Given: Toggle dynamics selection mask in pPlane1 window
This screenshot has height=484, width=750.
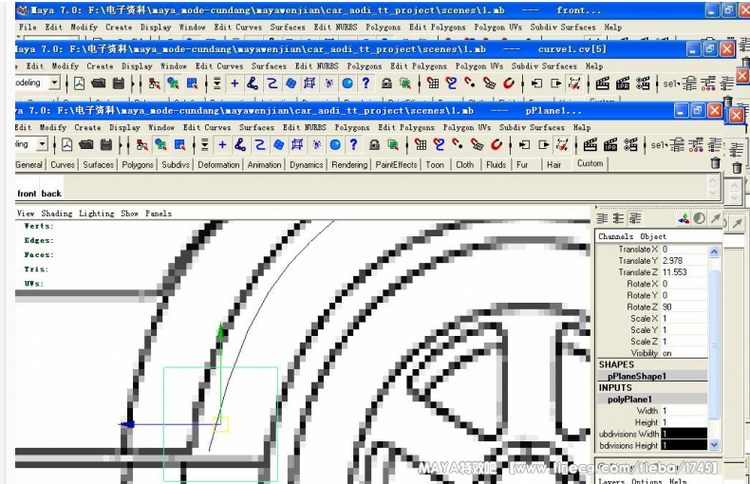Looking at the screenshot, I should click(316, 144).
